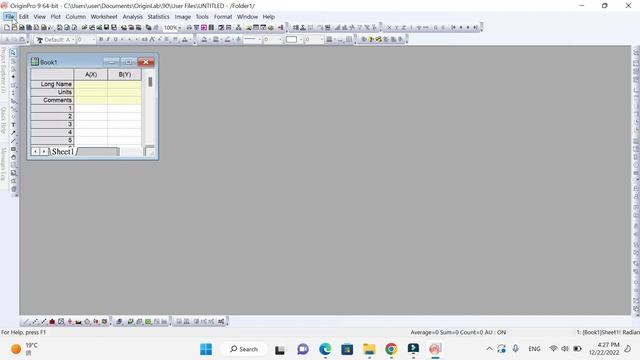The width and height of the screenshot is (640, 360).
Task: Expand hidden system tray icons chevron
Action: tap(489, 349)
